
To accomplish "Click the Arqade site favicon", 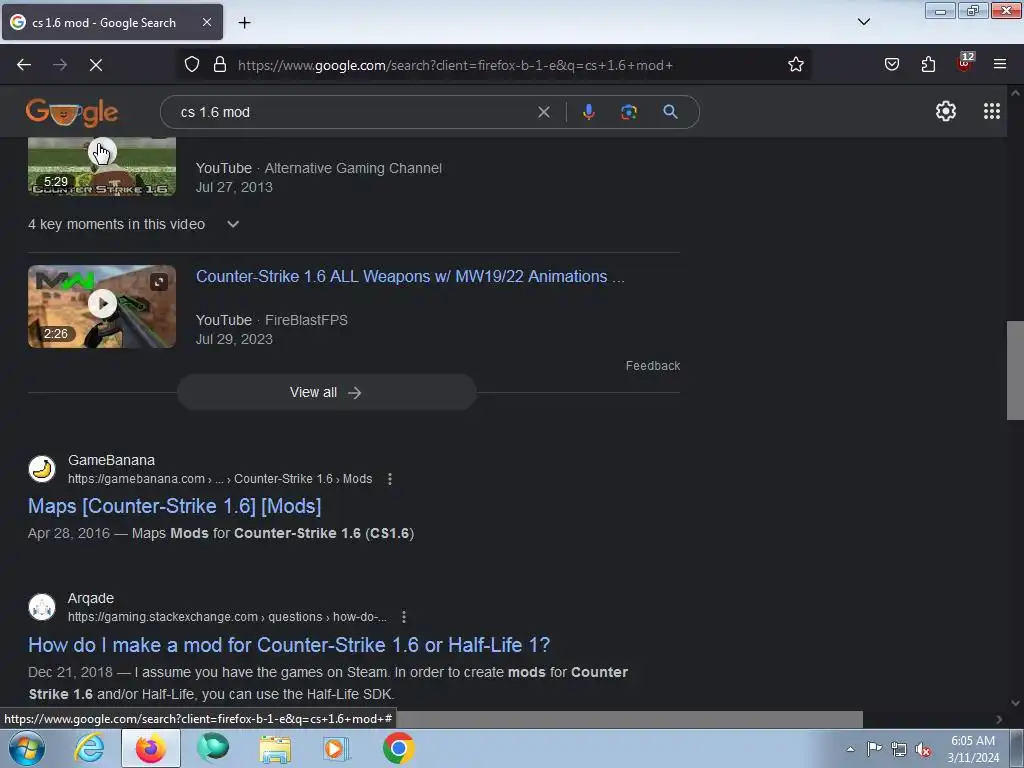I will 42,607.
